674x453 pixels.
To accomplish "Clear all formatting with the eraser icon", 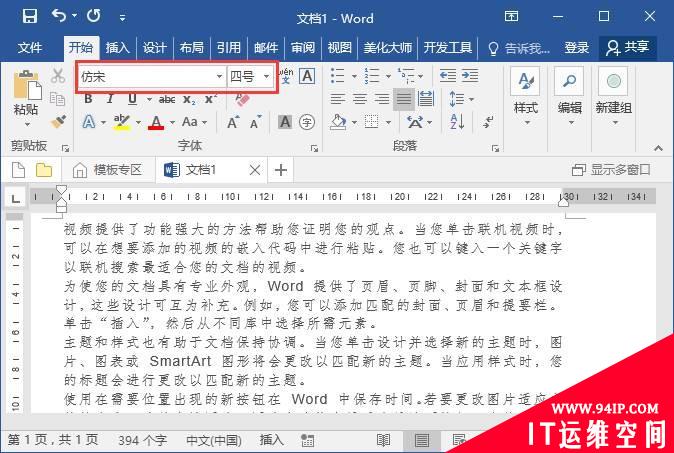I will tap(242, 99).
